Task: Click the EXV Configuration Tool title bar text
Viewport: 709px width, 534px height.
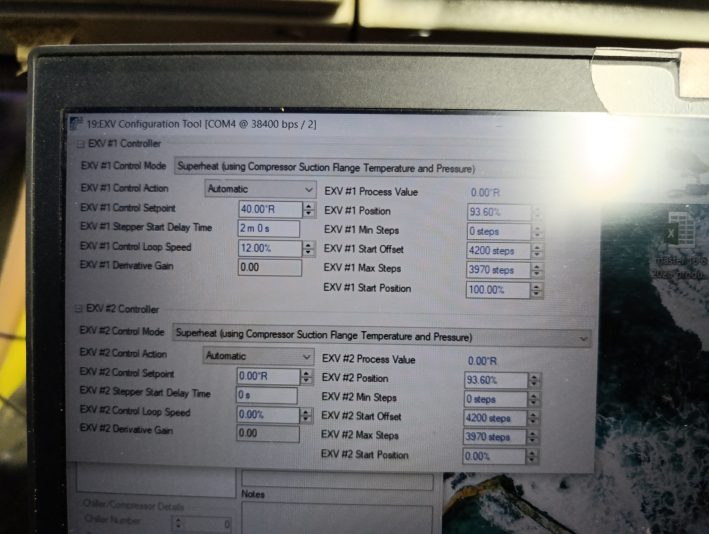Action: pyautogui.click(x=201, y=124)
